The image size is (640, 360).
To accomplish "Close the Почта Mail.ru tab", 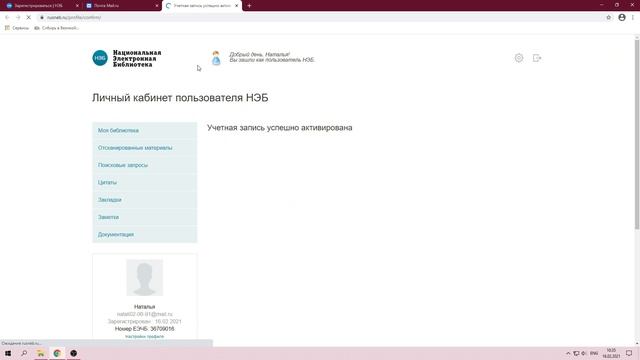I will click(157, 6).
